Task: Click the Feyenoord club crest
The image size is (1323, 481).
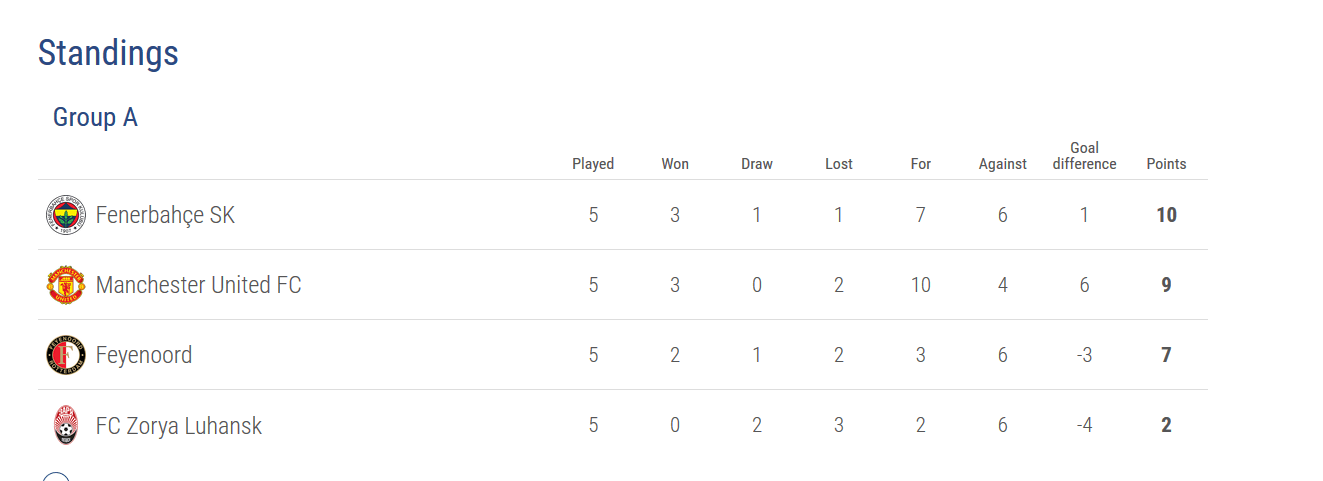Action: (66, 355)
